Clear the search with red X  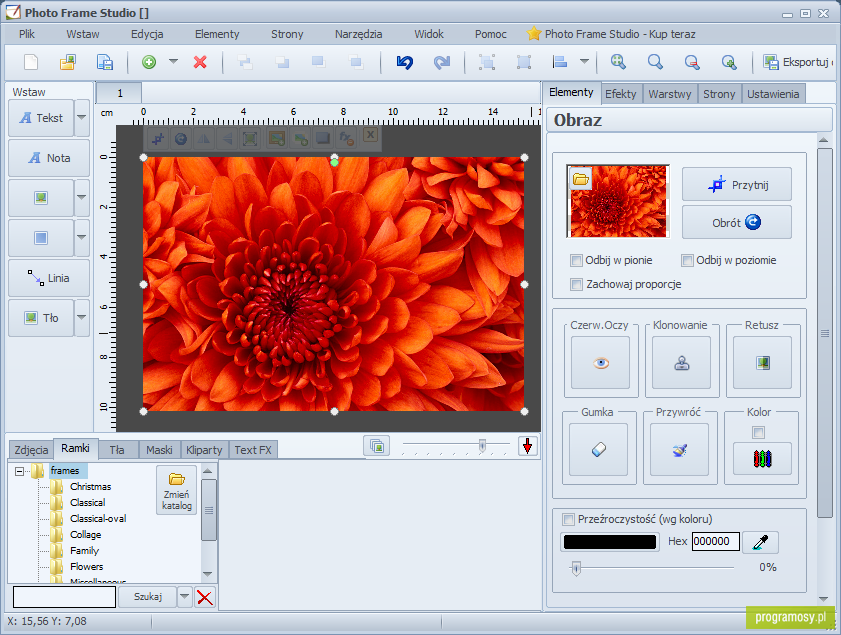[x=204, y=597]
